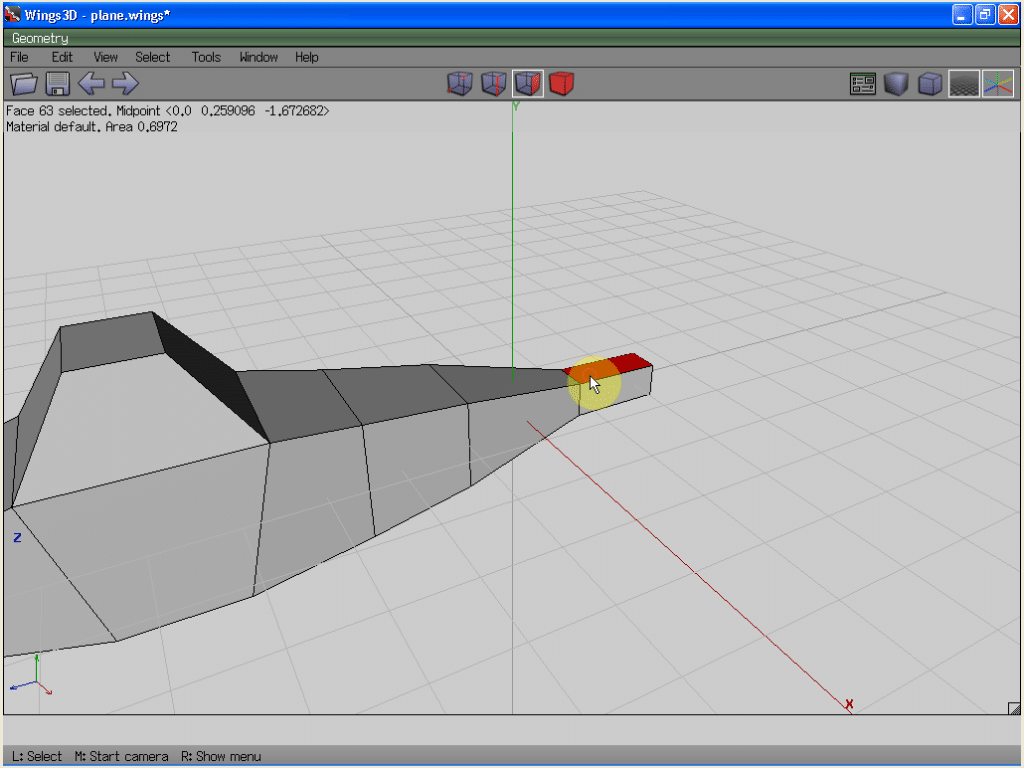Open the File menu
This screenshot has width=1024, height=768.
19,57
